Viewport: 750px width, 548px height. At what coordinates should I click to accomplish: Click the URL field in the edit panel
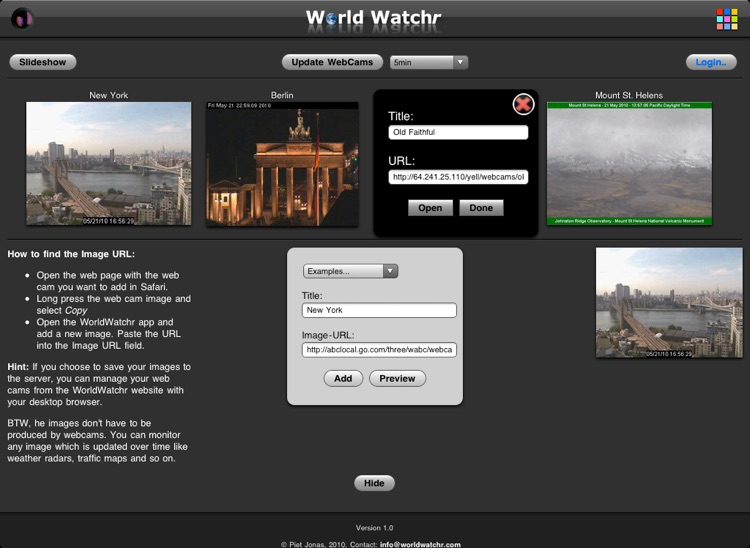click(x=458, y=177)
